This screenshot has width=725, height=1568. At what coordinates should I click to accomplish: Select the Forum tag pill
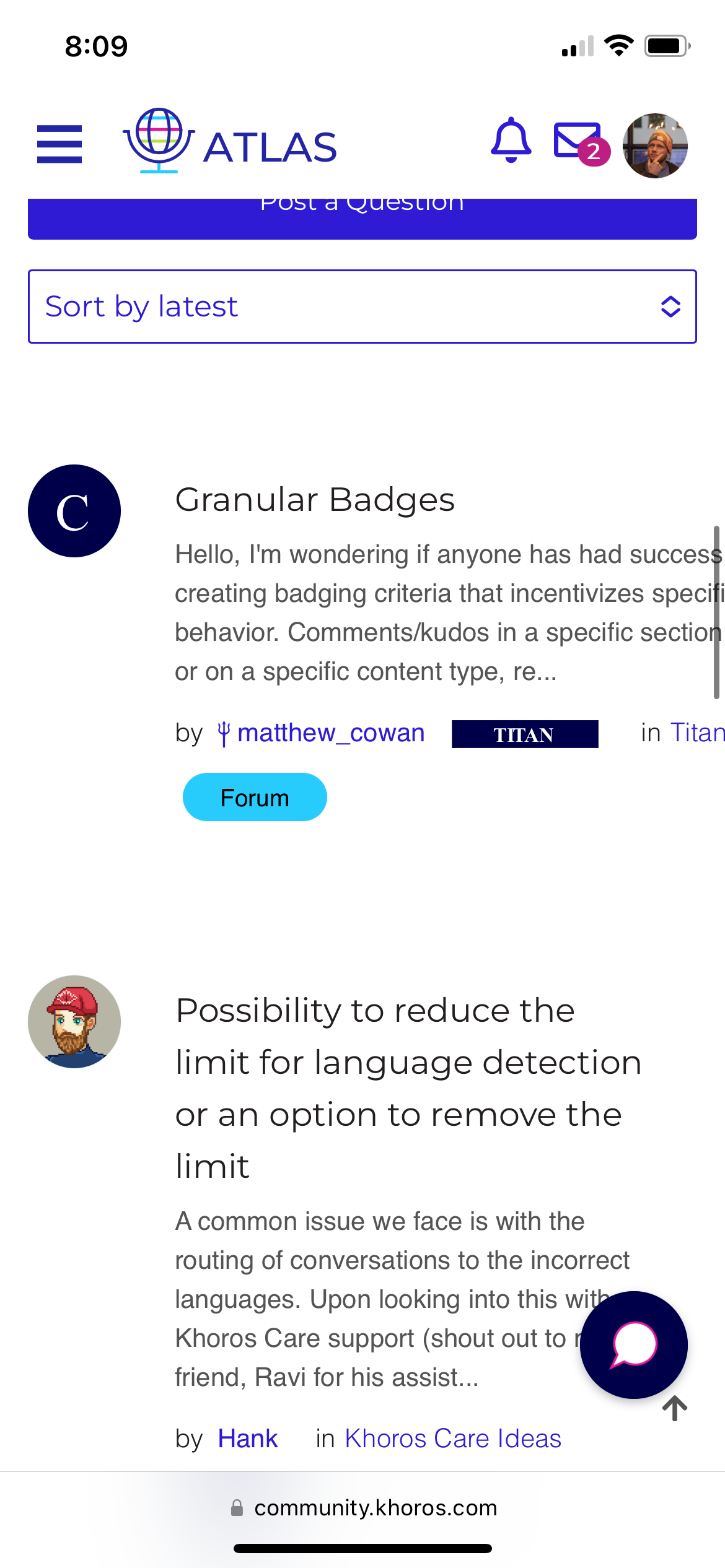pos(255,797)
